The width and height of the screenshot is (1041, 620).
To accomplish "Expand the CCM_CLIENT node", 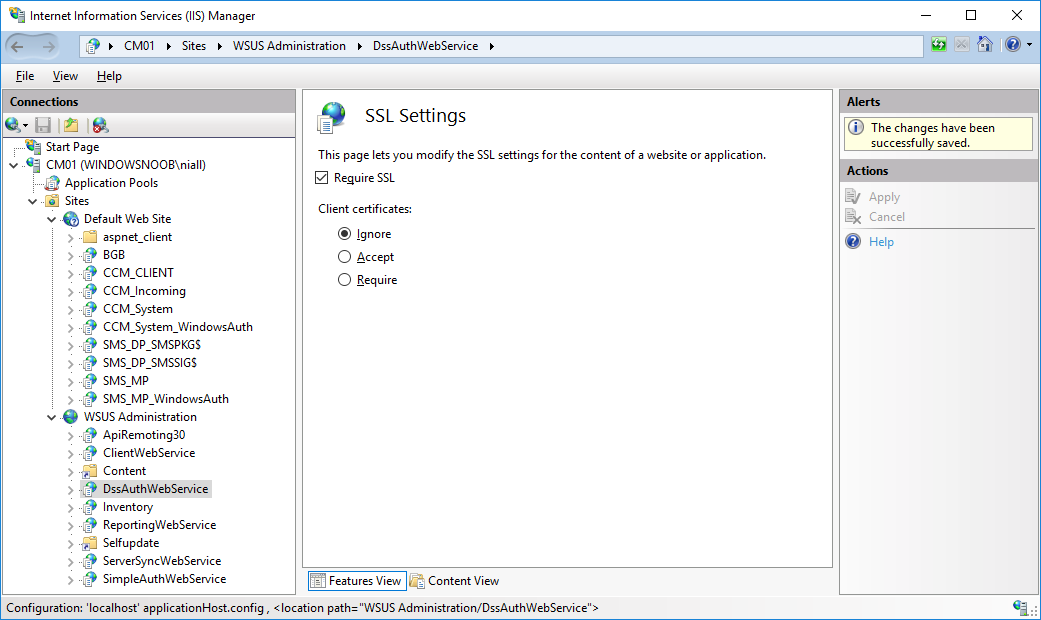I will pyautogui.click(x=71, y=273).
